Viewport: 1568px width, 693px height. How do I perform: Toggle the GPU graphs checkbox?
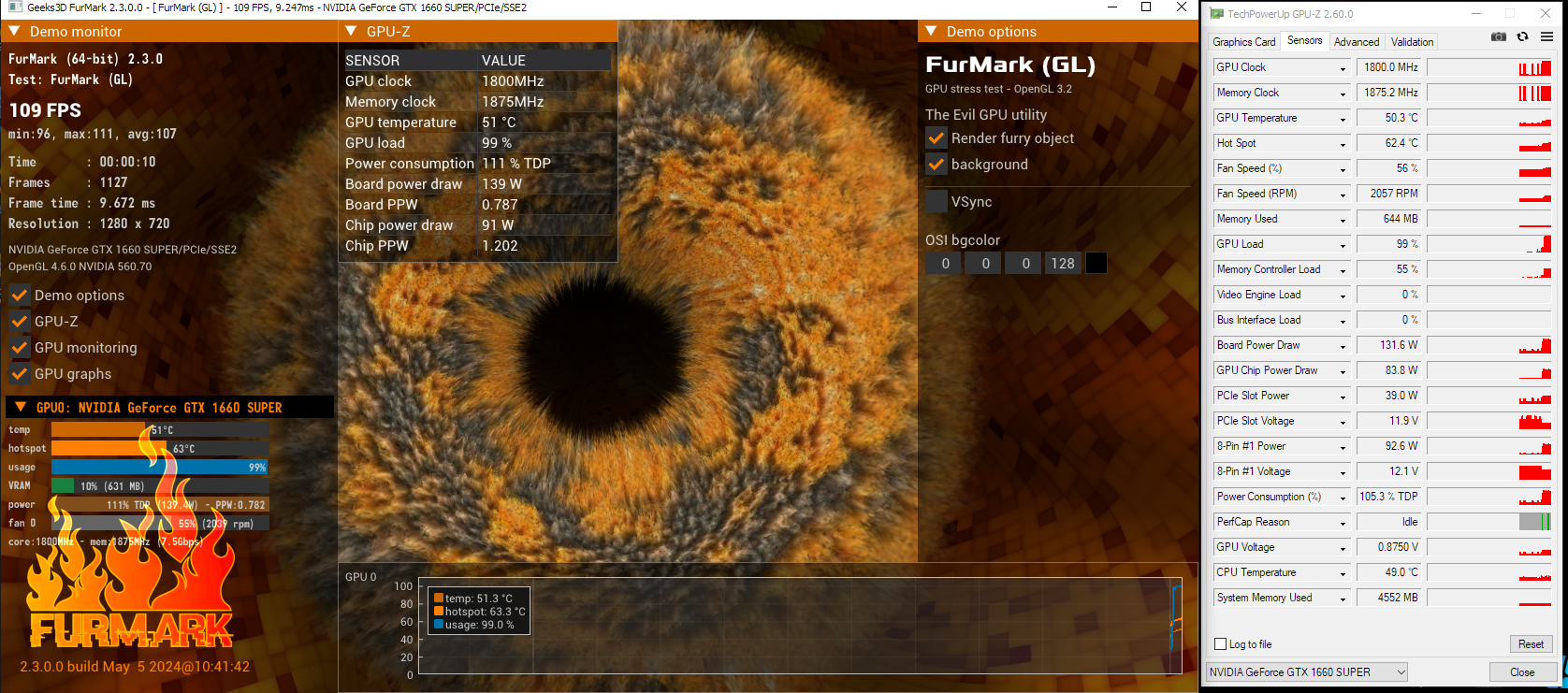coord(20,373)
